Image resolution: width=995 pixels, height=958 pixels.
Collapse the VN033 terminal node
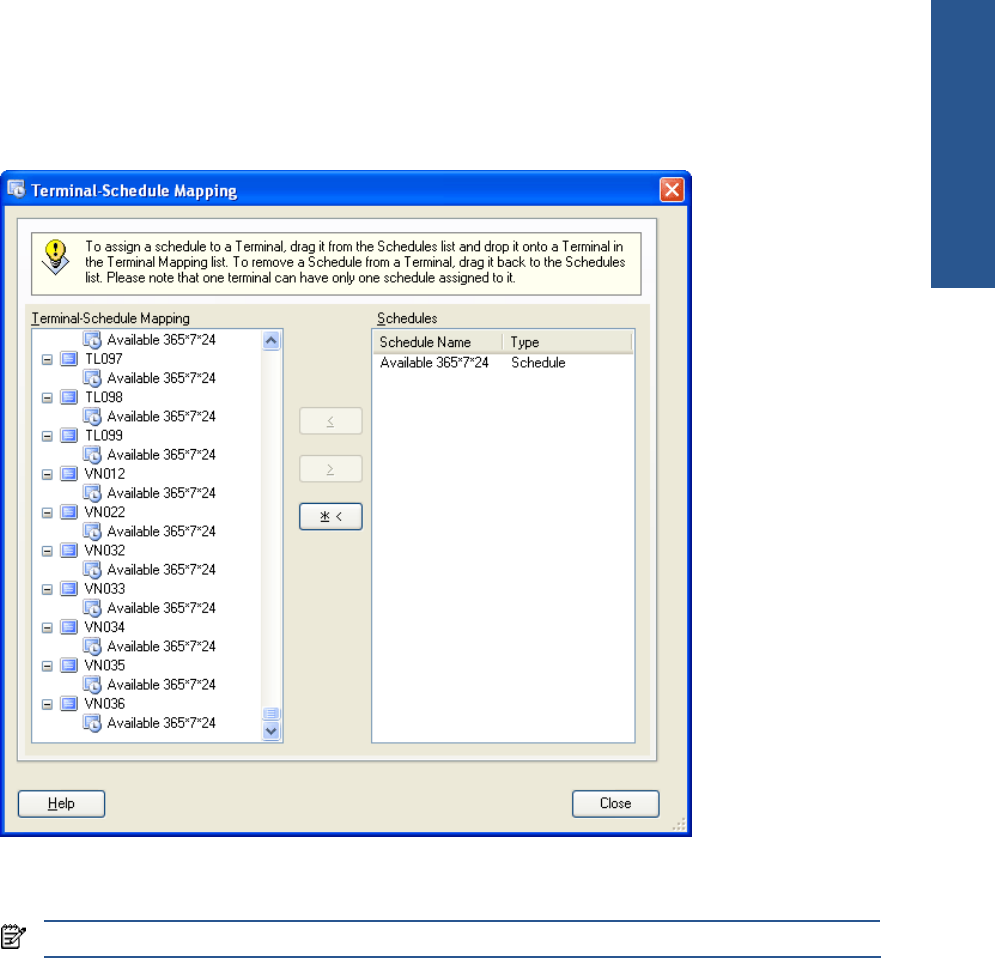47,589
